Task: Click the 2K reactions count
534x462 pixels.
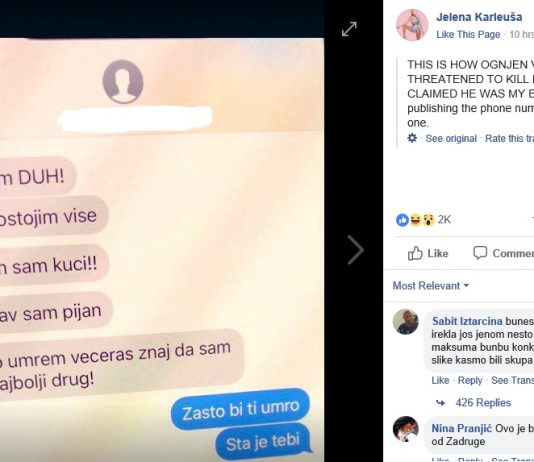Action: click(444, 220)
